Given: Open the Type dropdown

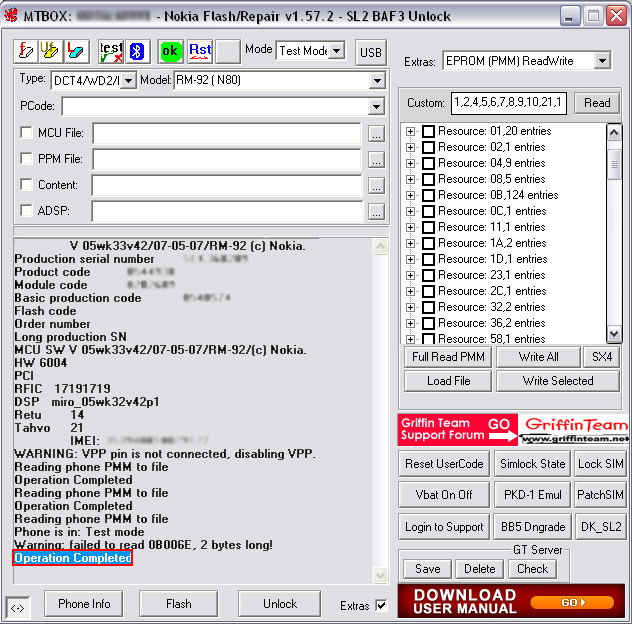Looking at the screenshot, I should (128, 81).
